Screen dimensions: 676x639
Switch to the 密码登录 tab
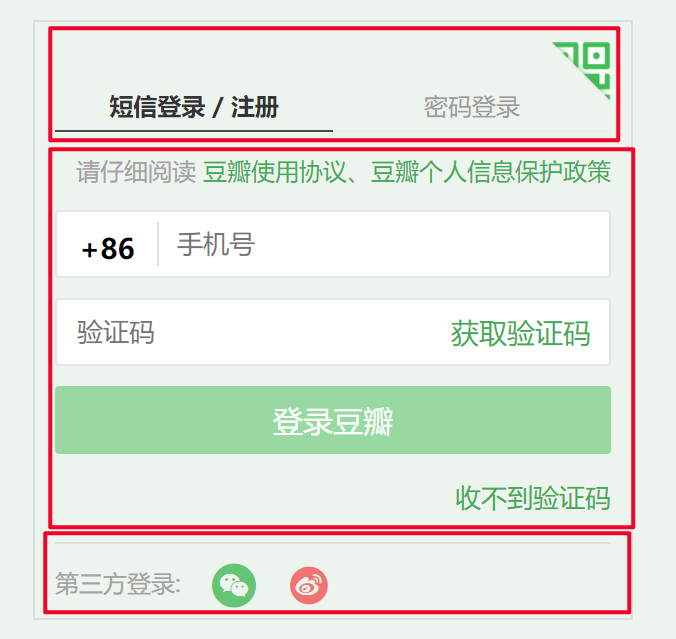tap(472, 107)
